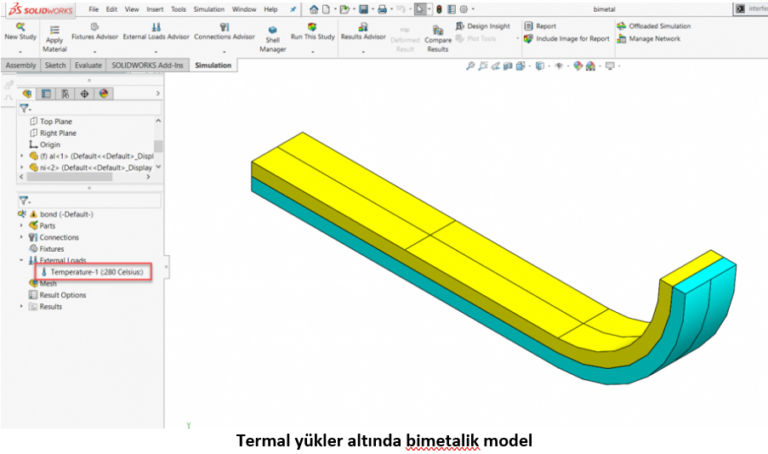Expand the Results tree node

point(22,307)
